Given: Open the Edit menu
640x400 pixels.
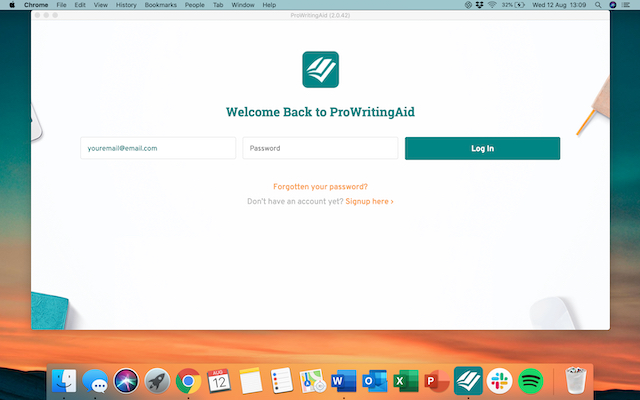Looking at the screenshot, I should 80,5.
